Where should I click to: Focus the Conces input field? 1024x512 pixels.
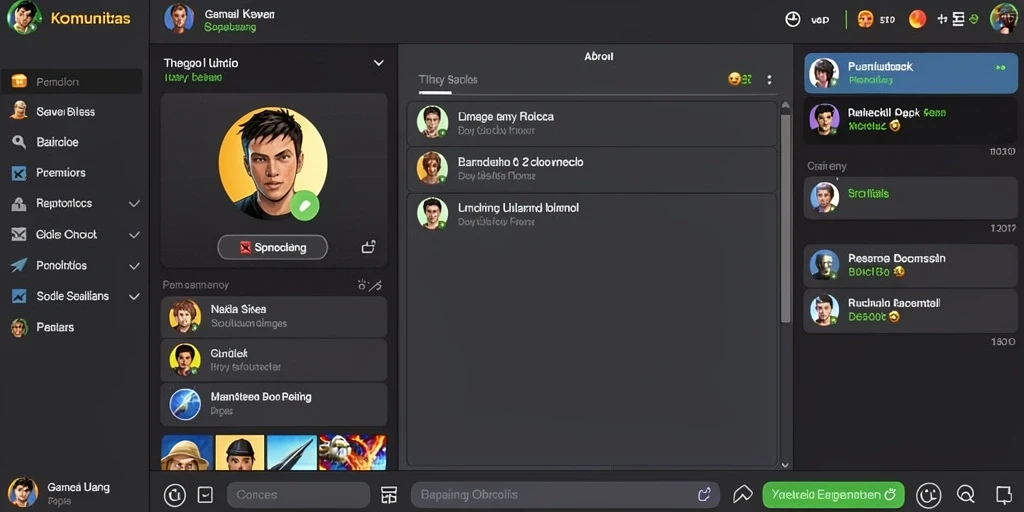[x=298, y=495]
